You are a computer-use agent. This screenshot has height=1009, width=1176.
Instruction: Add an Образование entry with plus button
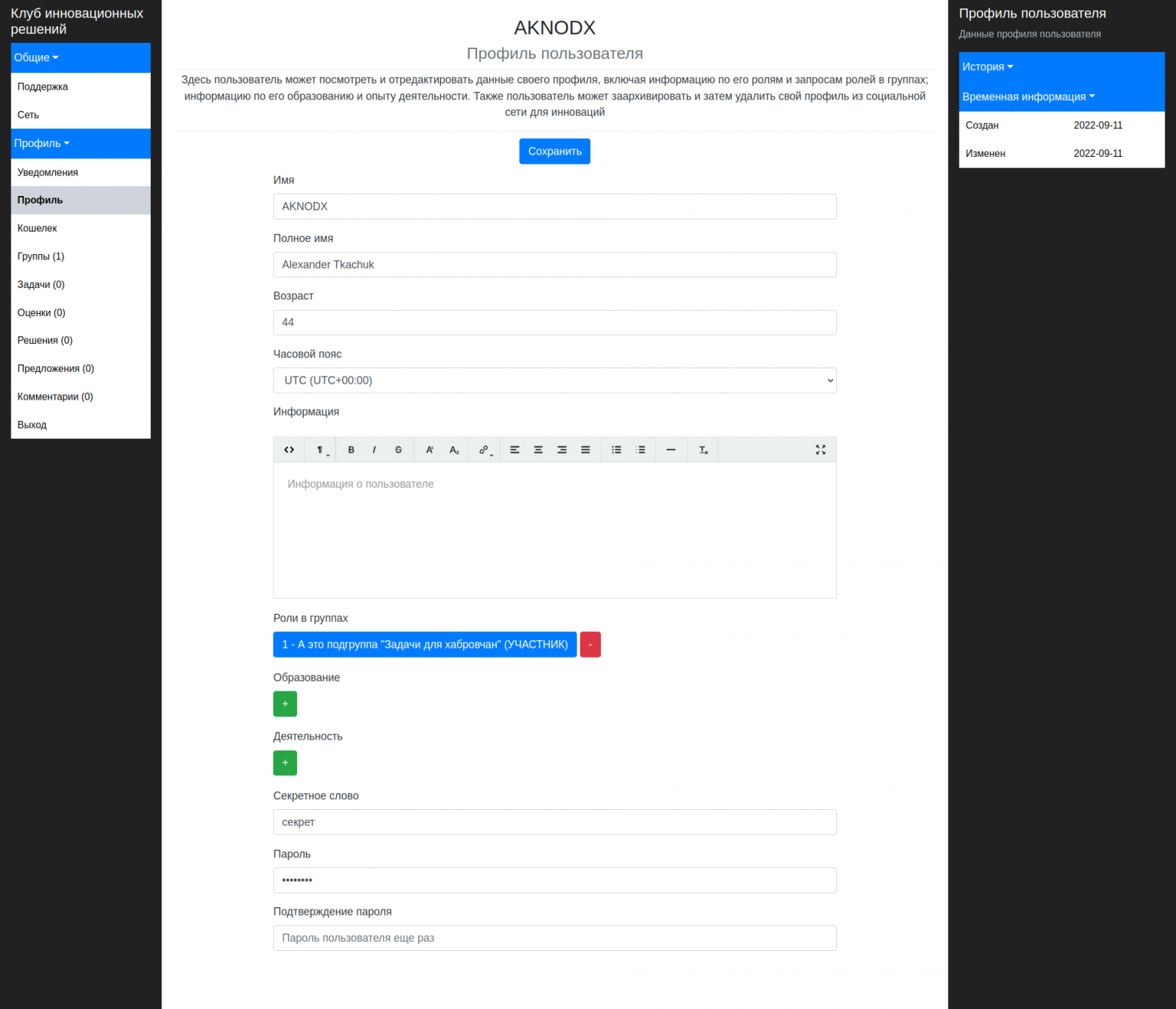click(x=285, y=704)
